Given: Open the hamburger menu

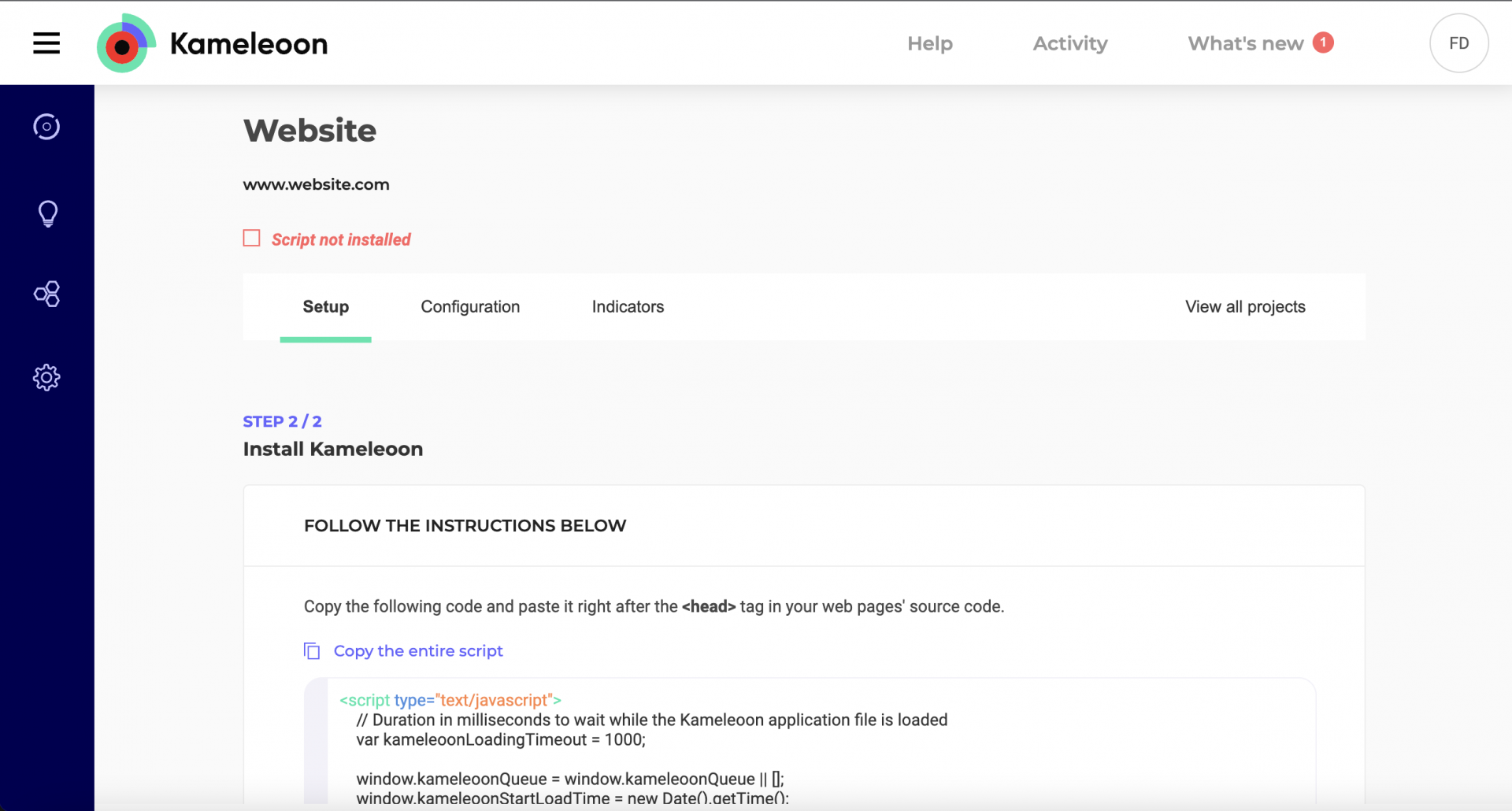Looking at the screenshot, I should point(46,43).
